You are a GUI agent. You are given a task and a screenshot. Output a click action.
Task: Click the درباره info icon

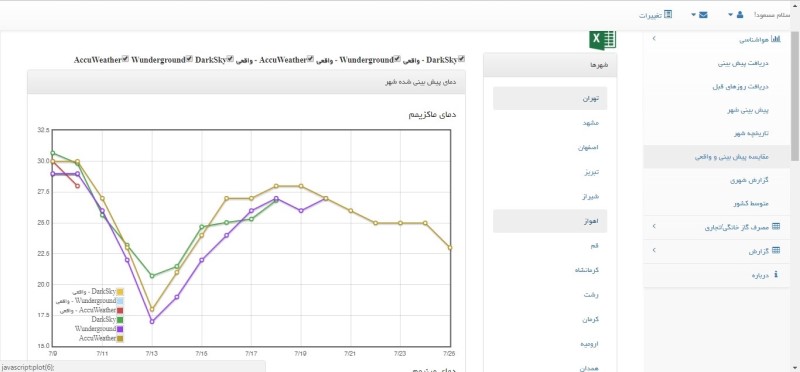(776, 274)
